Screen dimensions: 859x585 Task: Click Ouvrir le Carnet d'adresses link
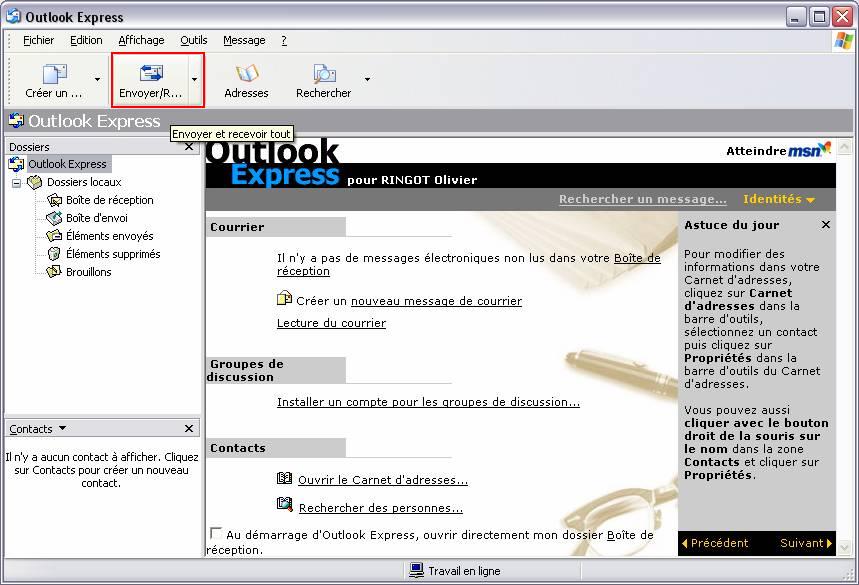[x=383, y=480]
